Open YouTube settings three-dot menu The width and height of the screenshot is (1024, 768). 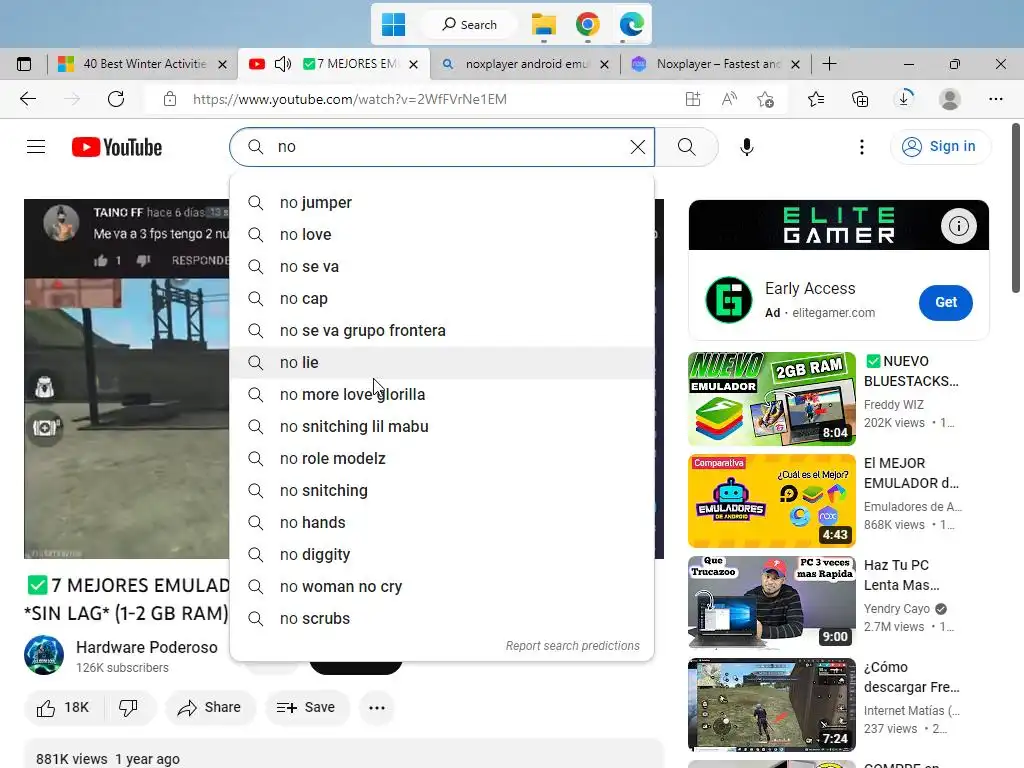pos(862,147)
